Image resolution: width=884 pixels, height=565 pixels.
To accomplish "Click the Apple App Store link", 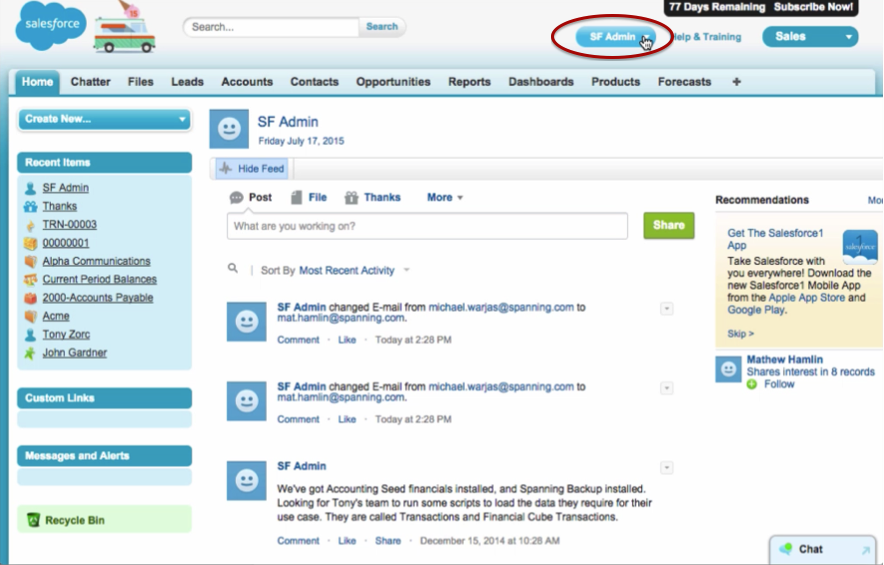I will pos(806,298).
